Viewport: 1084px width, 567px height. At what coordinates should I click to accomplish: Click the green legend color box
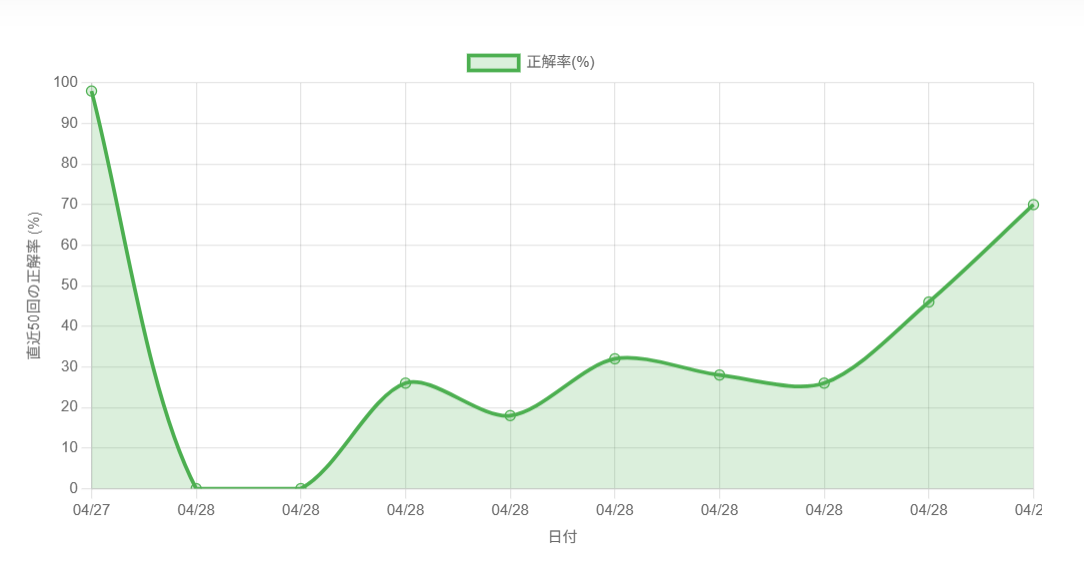point(493,63)
